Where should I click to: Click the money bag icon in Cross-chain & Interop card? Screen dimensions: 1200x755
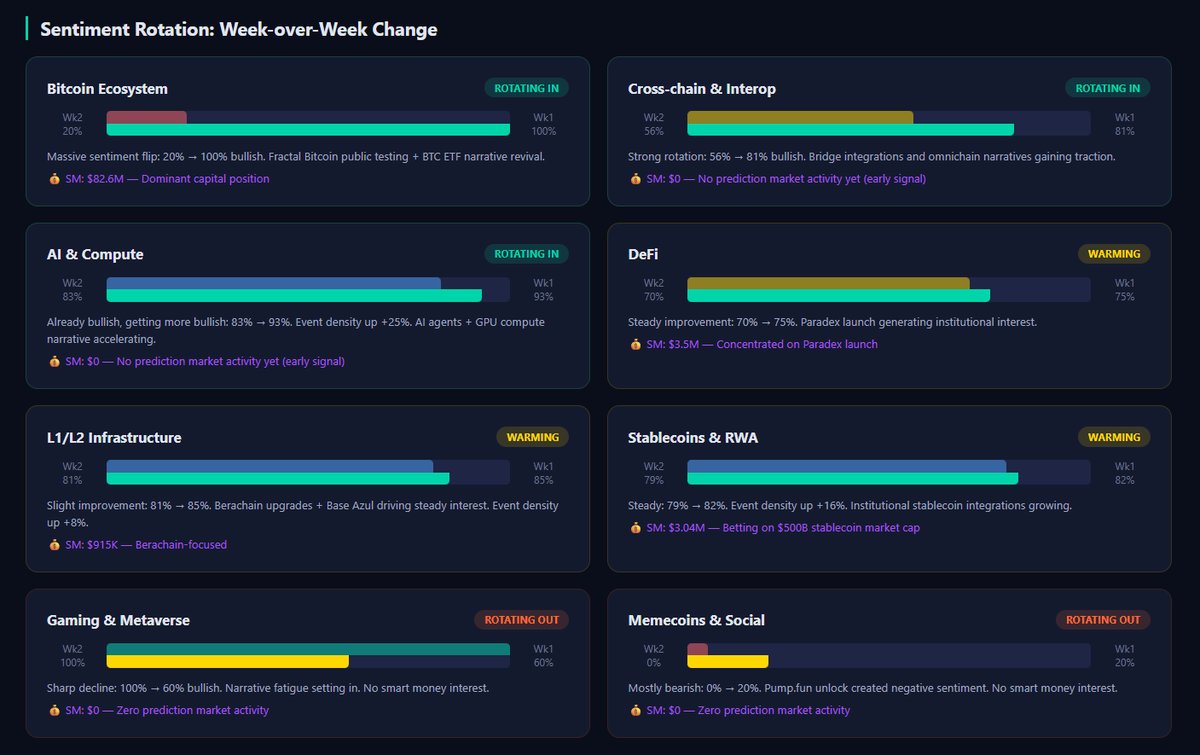[635, 179]
